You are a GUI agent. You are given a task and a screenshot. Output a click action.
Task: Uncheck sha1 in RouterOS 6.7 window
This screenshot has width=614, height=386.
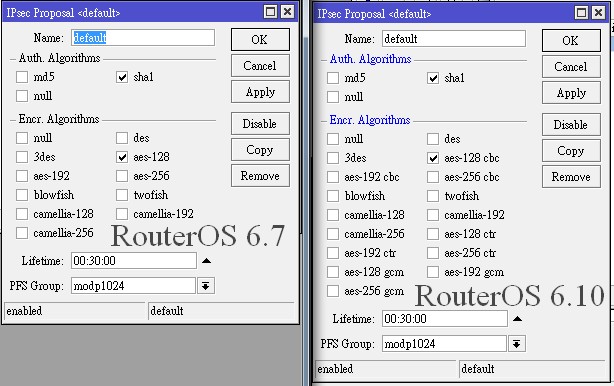122,77
